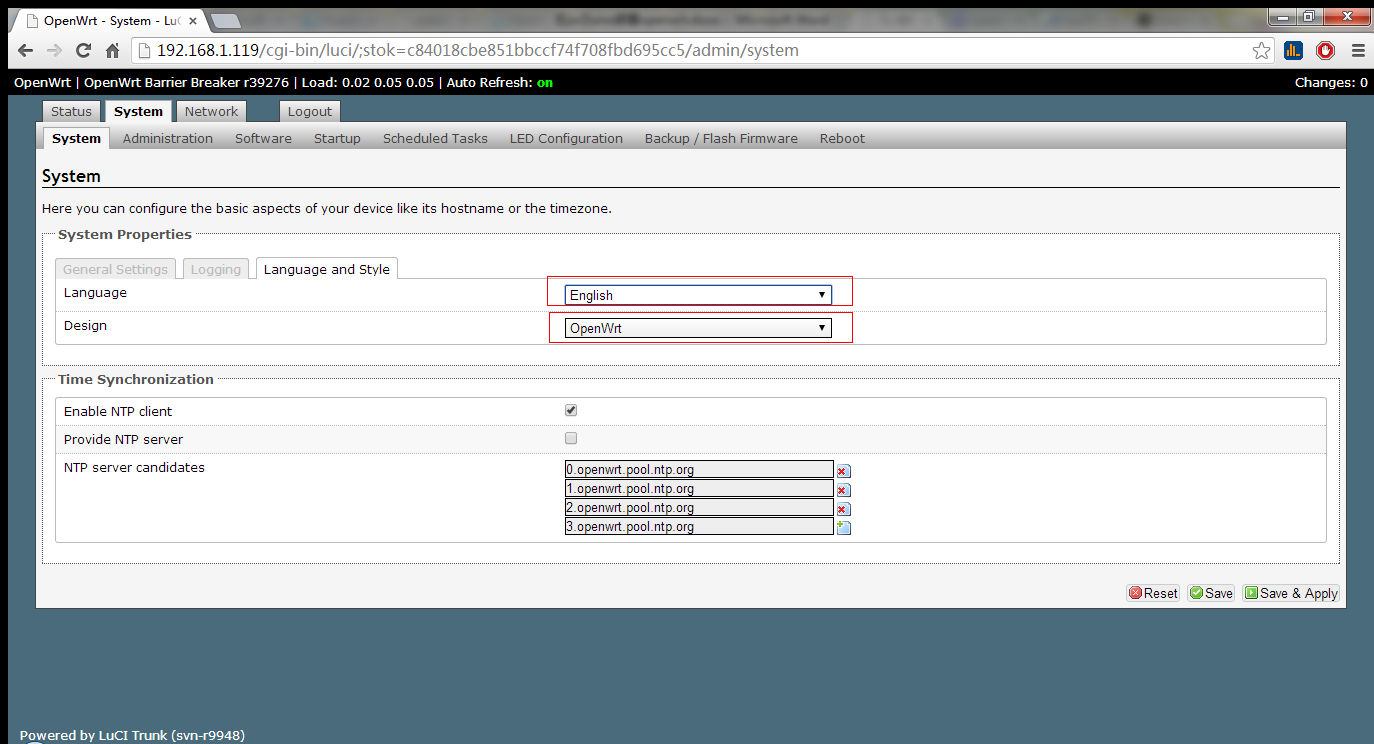Open the OpenWrt hostname link in header
Viewport: 1374px width, 744px height.
click(x=42, y=82)
